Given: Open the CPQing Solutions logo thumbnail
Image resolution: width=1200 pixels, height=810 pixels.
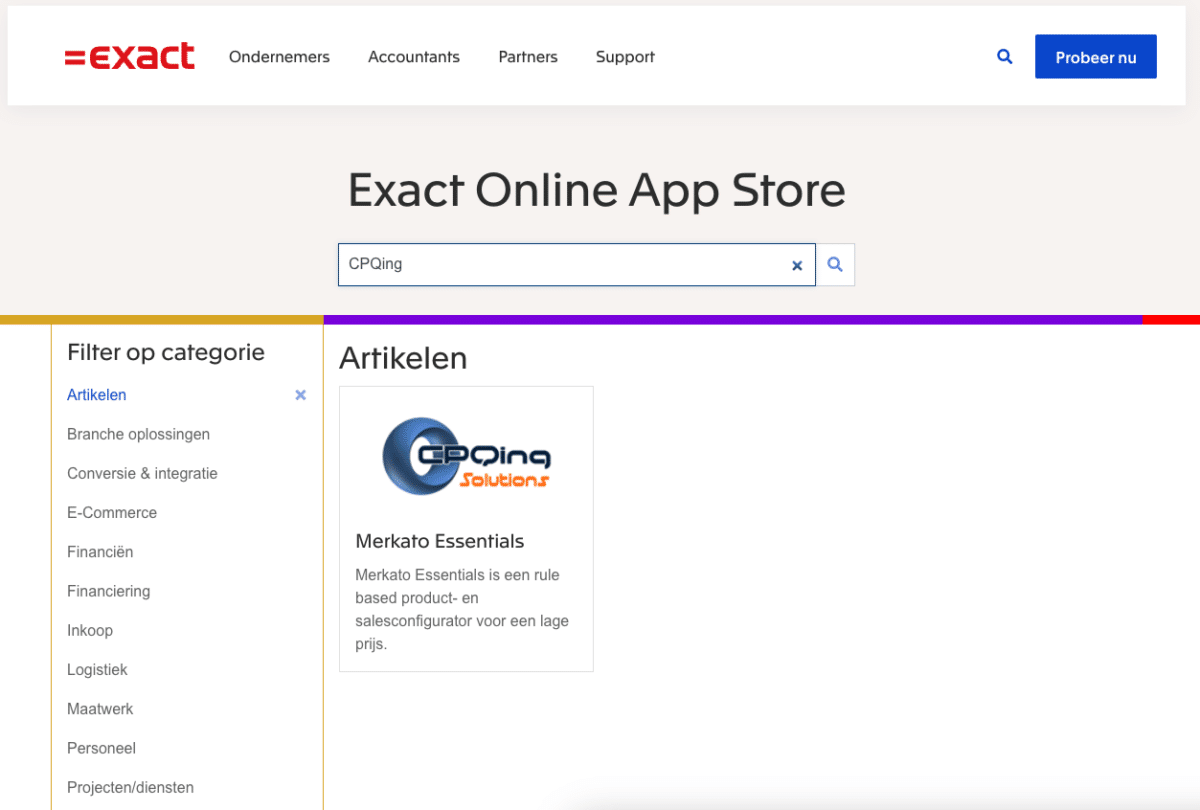Looking at the screenshot, I should click(x=466, y=456).
